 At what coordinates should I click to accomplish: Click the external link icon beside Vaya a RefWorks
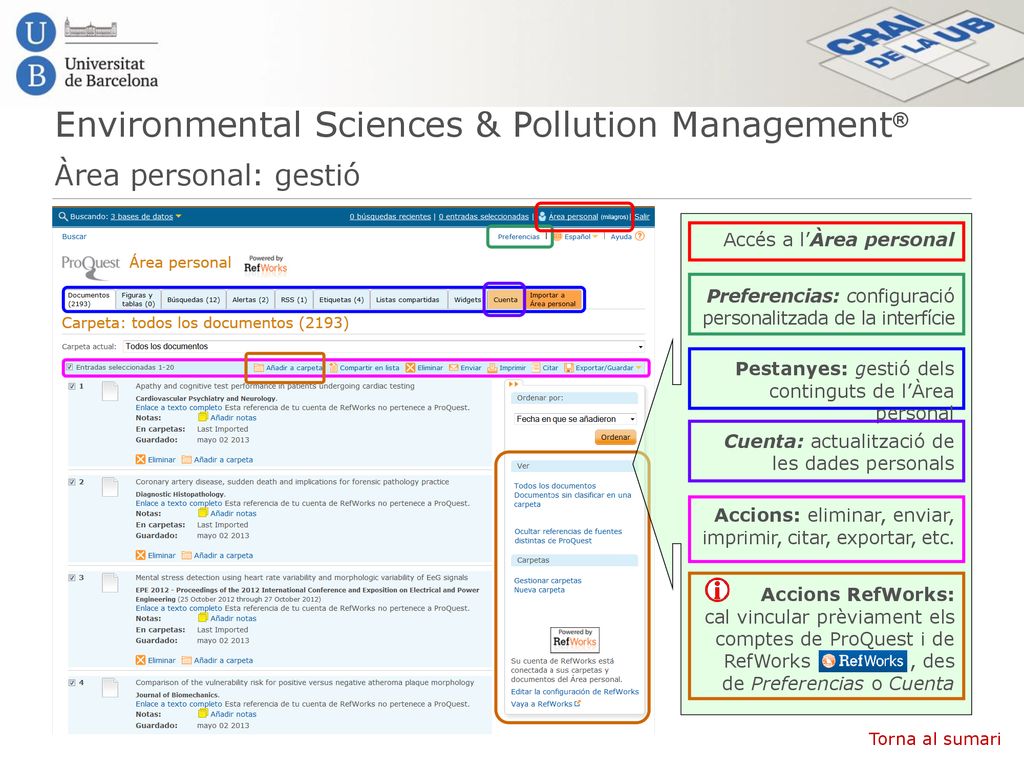577,703
